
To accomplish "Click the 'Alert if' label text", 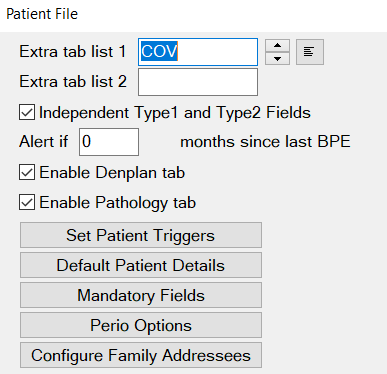I will tap(44, 142).
